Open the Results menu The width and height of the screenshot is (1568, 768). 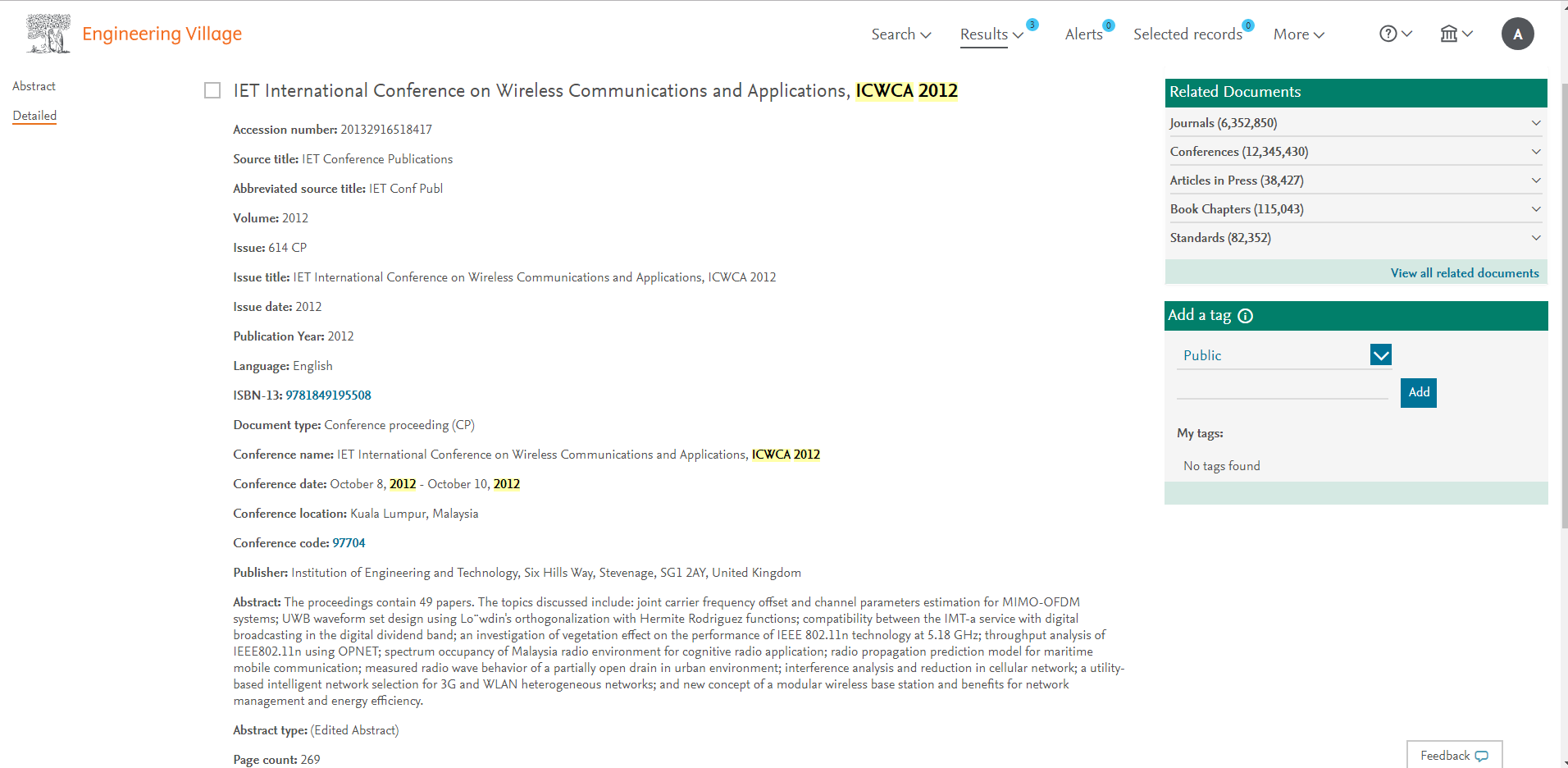click(991, 34)
